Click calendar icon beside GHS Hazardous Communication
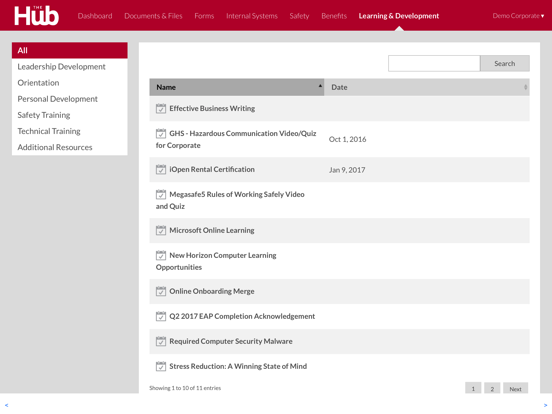The image size is (552, 414). click(x=161, y=133)
